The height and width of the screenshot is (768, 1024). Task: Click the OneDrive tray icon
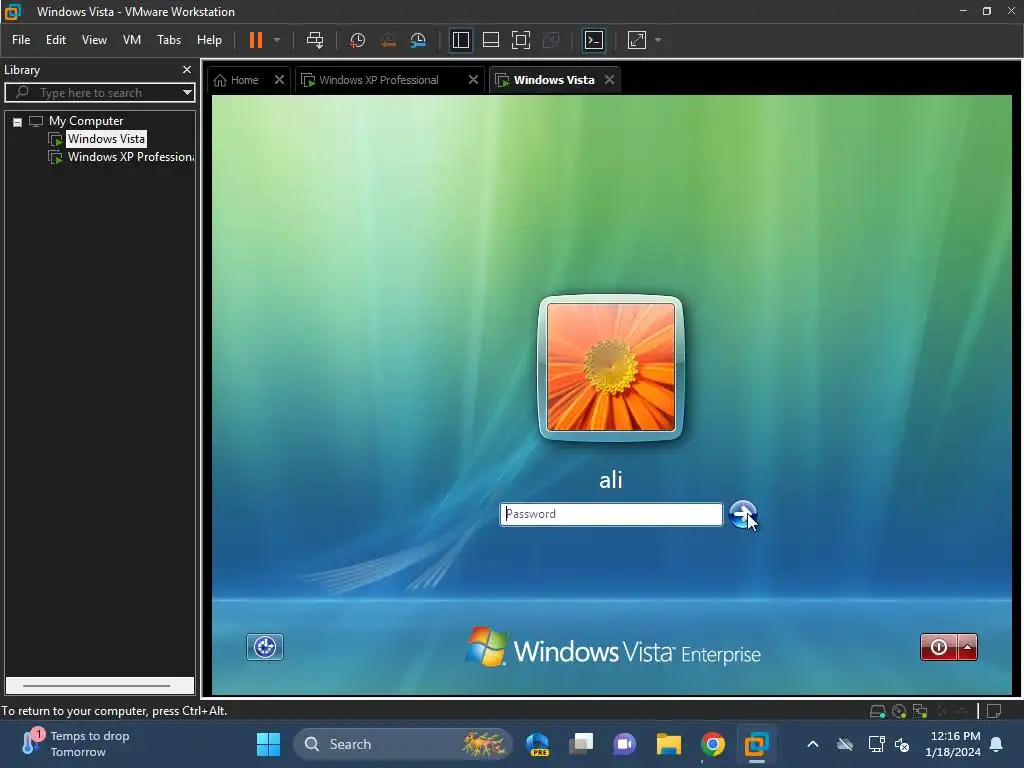845,744
